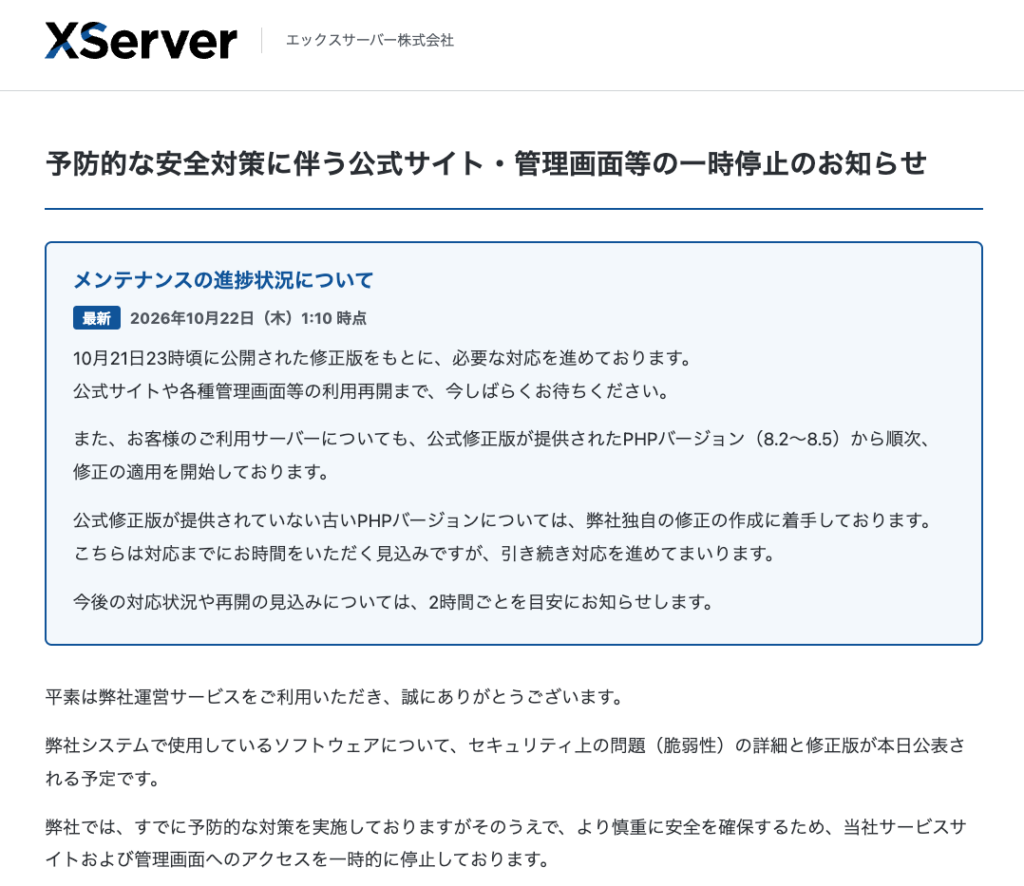1024x886 pixels.
Task: Click the XServer logo in the header
Action: [x=140, y=41]
